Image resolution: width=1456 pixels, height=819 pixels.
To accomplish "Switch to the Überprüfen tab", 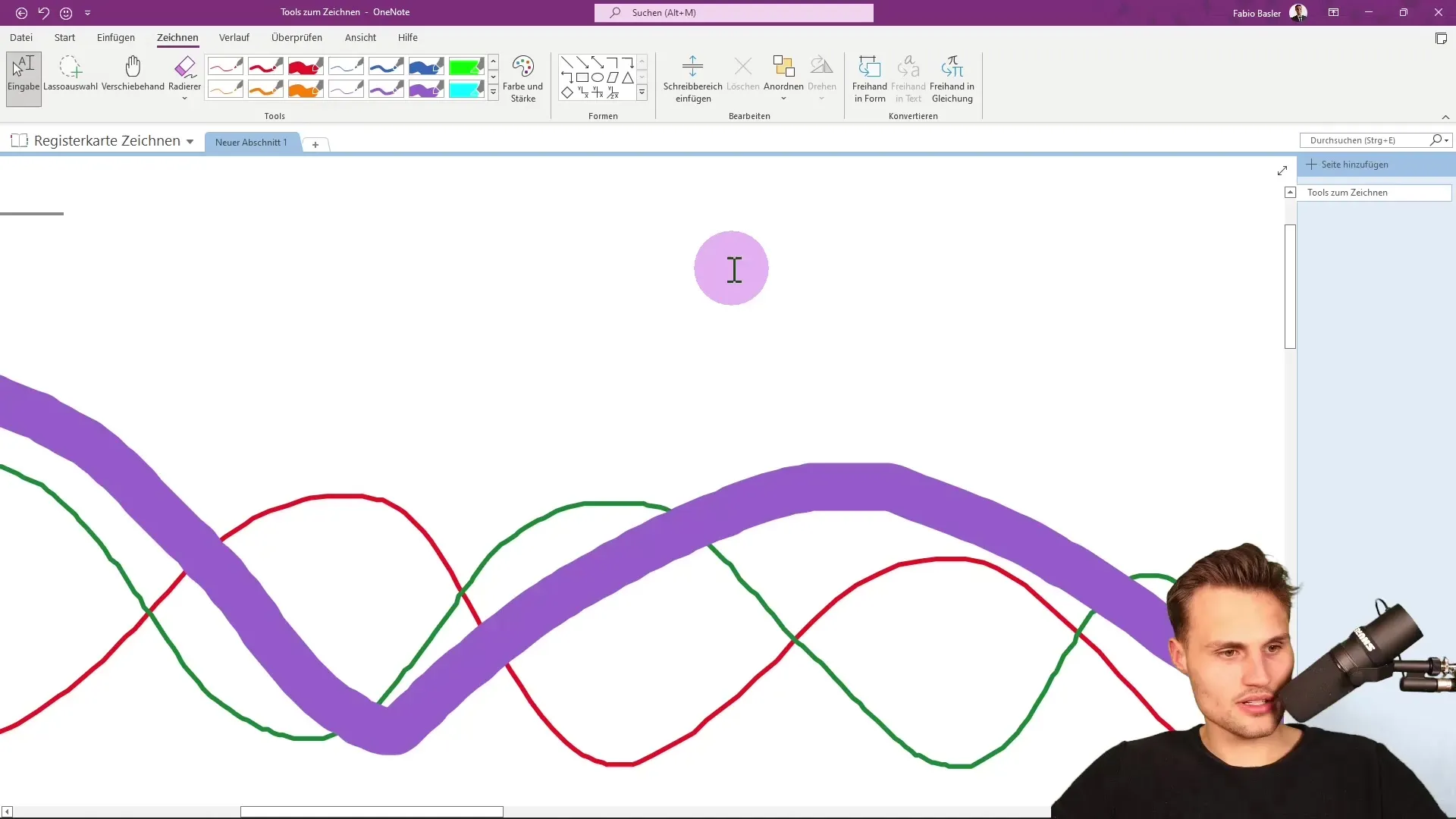I will pyautogui.click(x=297, y=37).
